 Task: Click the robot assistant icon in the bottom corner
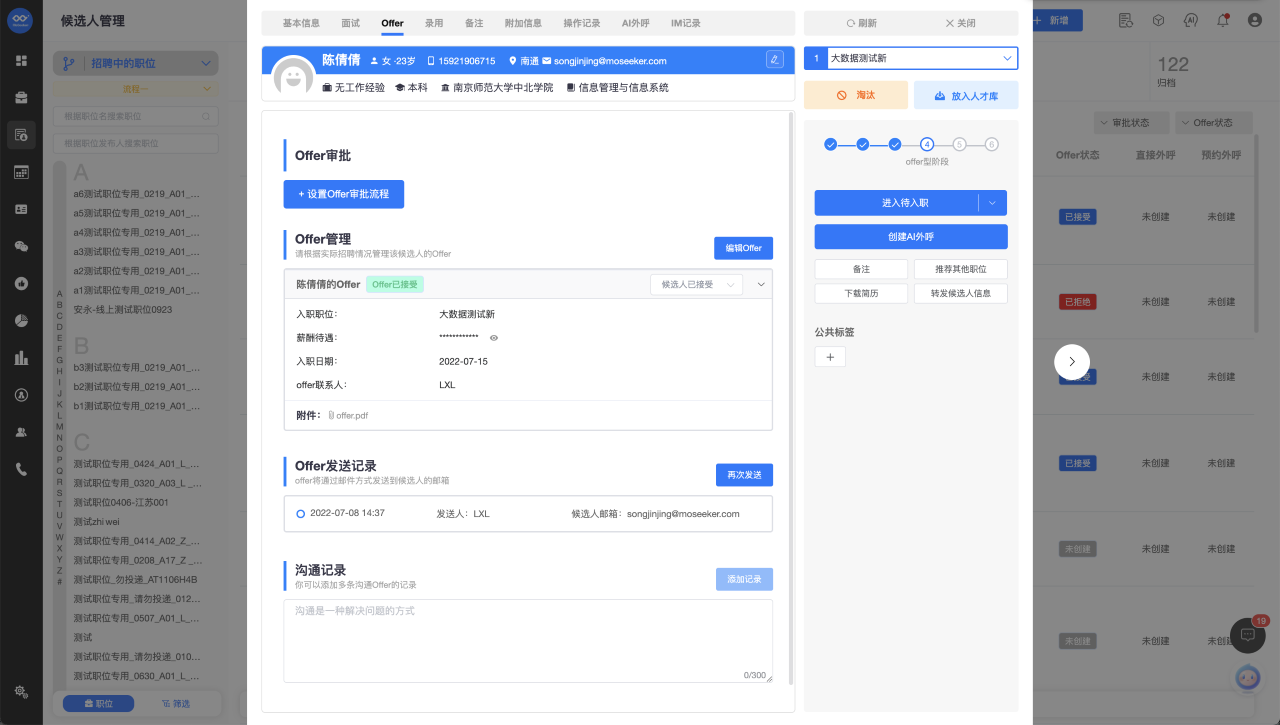coord(1247,677)
